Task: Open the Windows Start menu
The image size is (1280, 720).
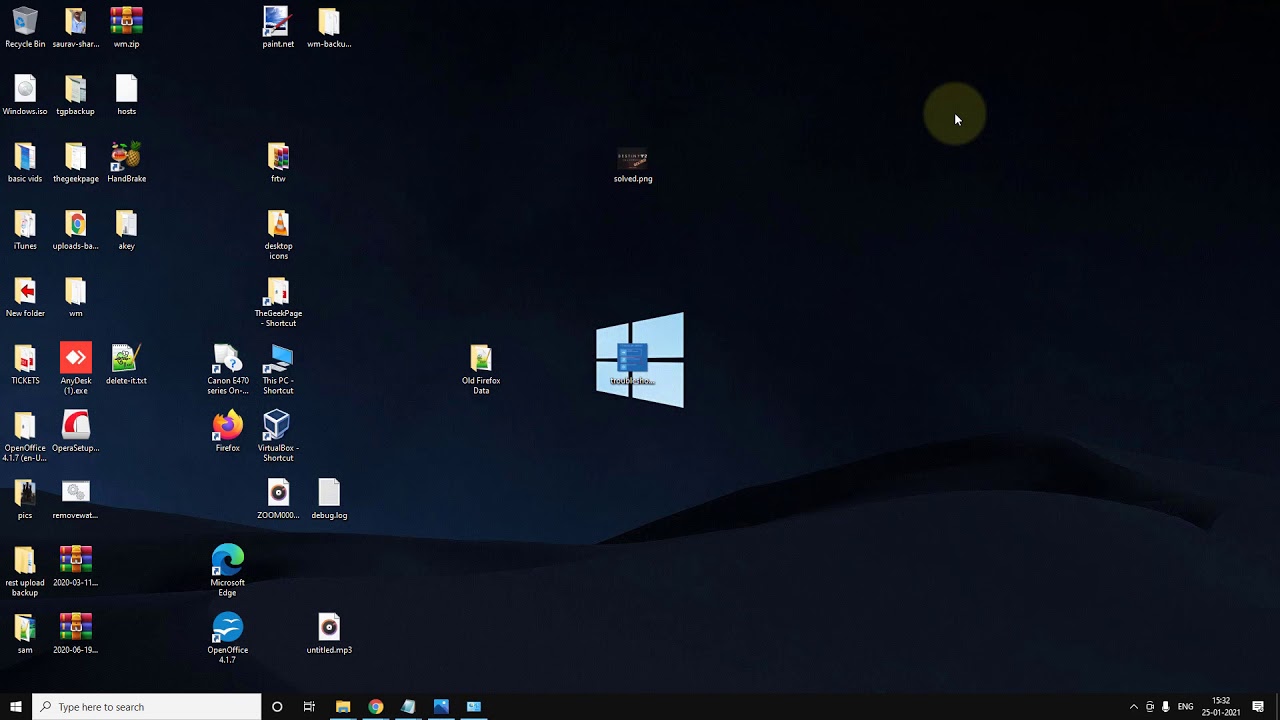Action: pyautogui.click(x=16, y=707)
